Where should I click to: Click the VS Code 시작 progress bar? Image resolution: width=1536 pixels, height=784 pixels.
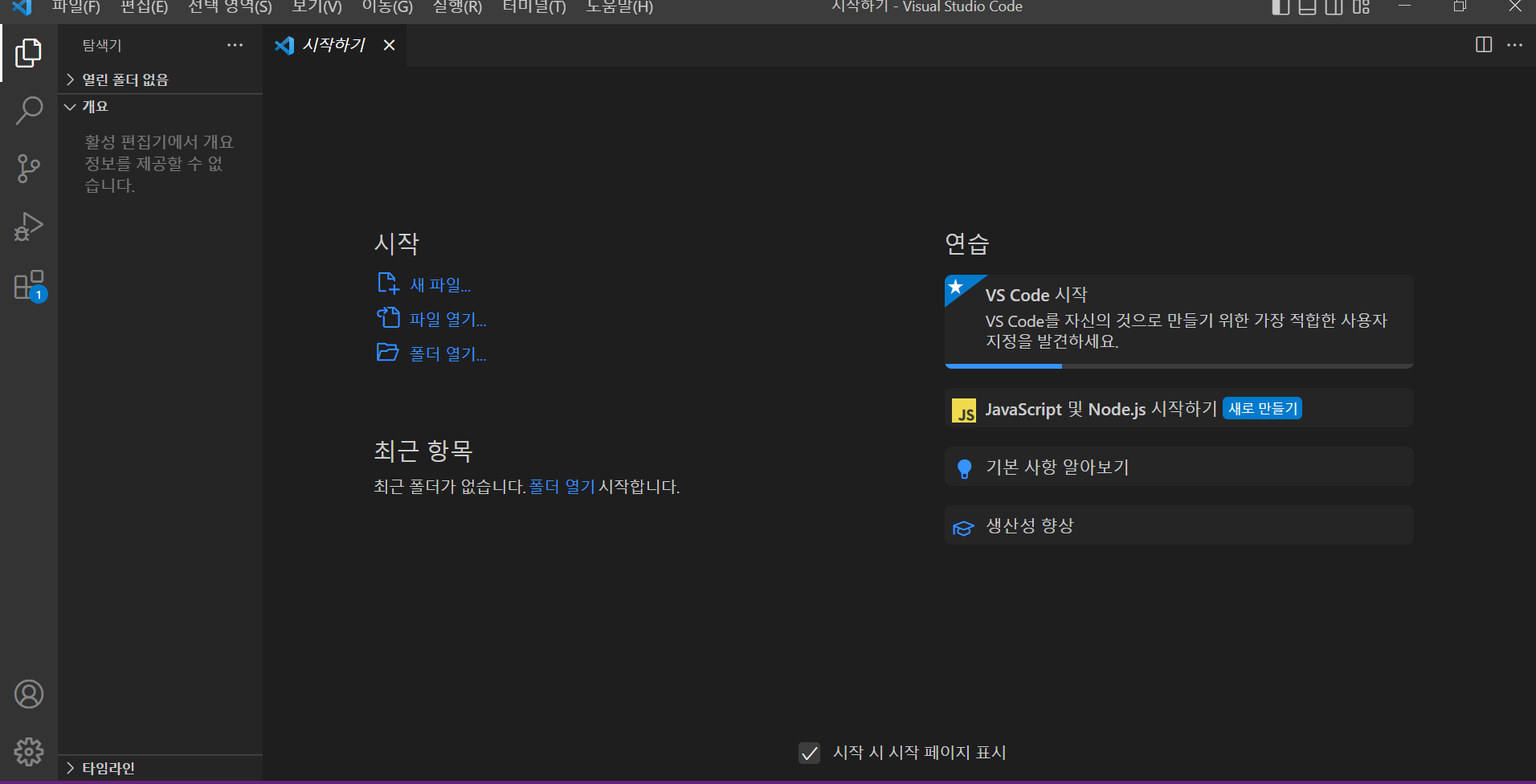(1179, 366)
